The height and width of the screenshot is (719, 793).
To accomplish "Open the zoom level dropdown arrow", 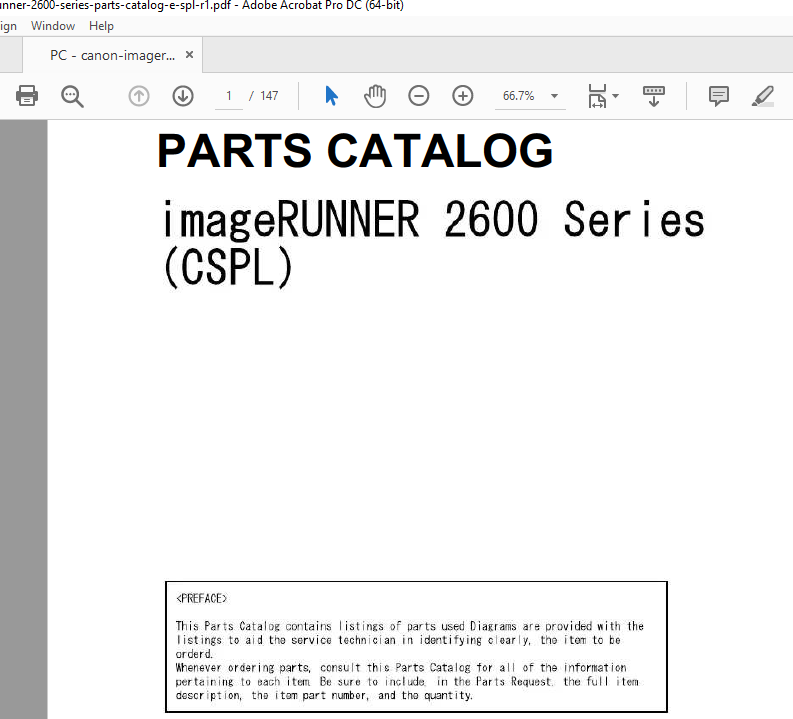I will 554,96.
